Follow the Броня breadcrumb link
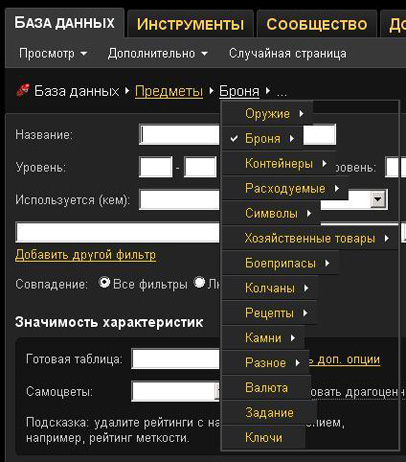Screen dimensions: 406x462 coord(239,91)
